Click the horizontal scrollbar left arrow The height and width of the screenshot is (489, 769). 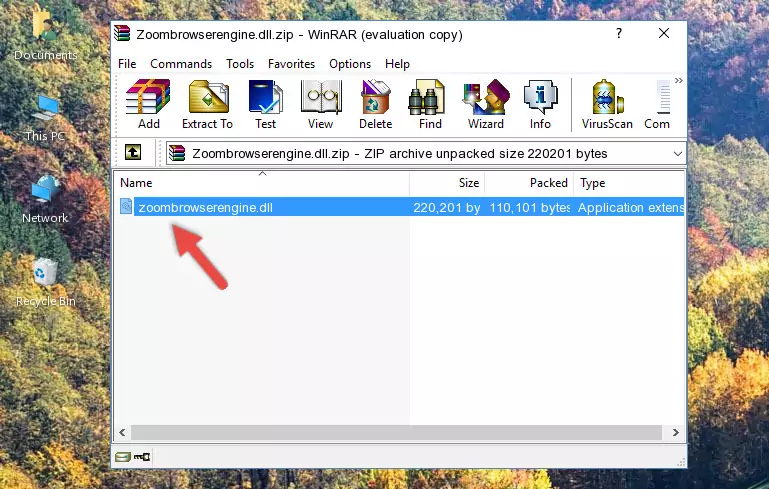123,432
